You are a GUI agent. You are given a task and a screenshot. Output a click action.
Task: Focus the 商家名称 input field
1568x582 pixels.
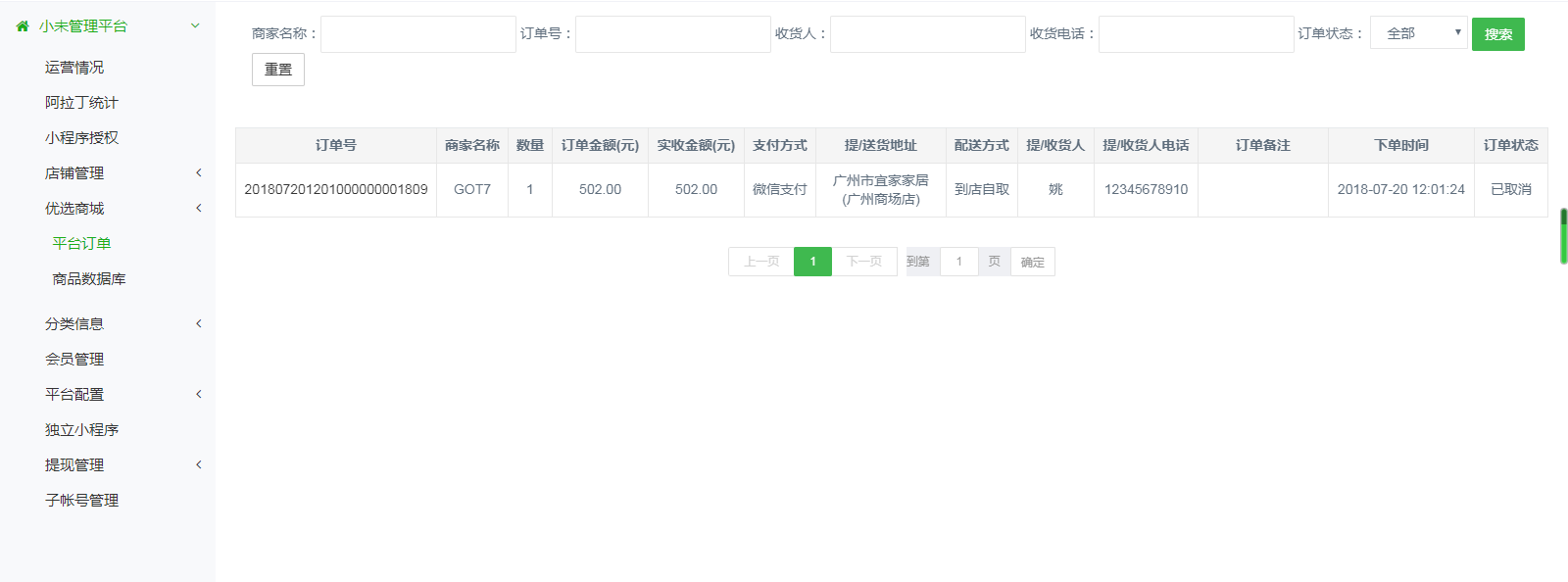point(418,34)
